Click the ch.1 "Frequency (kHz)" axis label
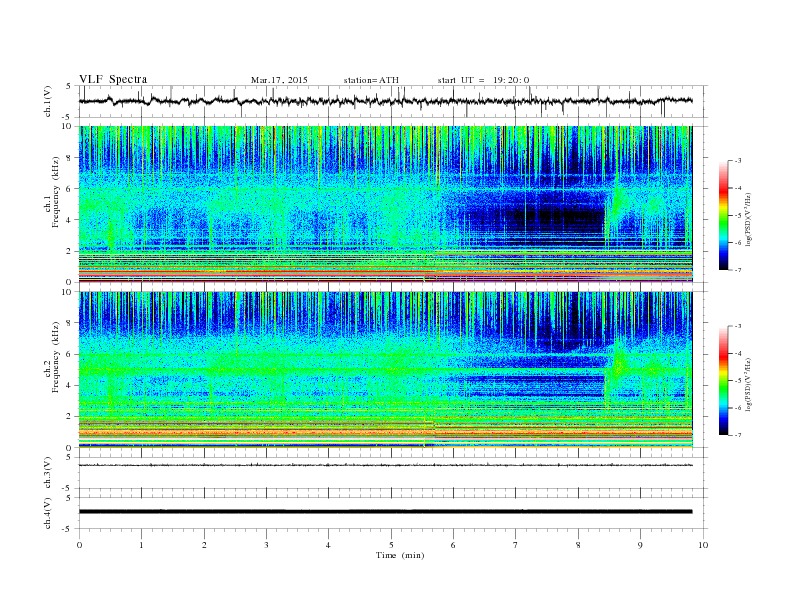 56,192
